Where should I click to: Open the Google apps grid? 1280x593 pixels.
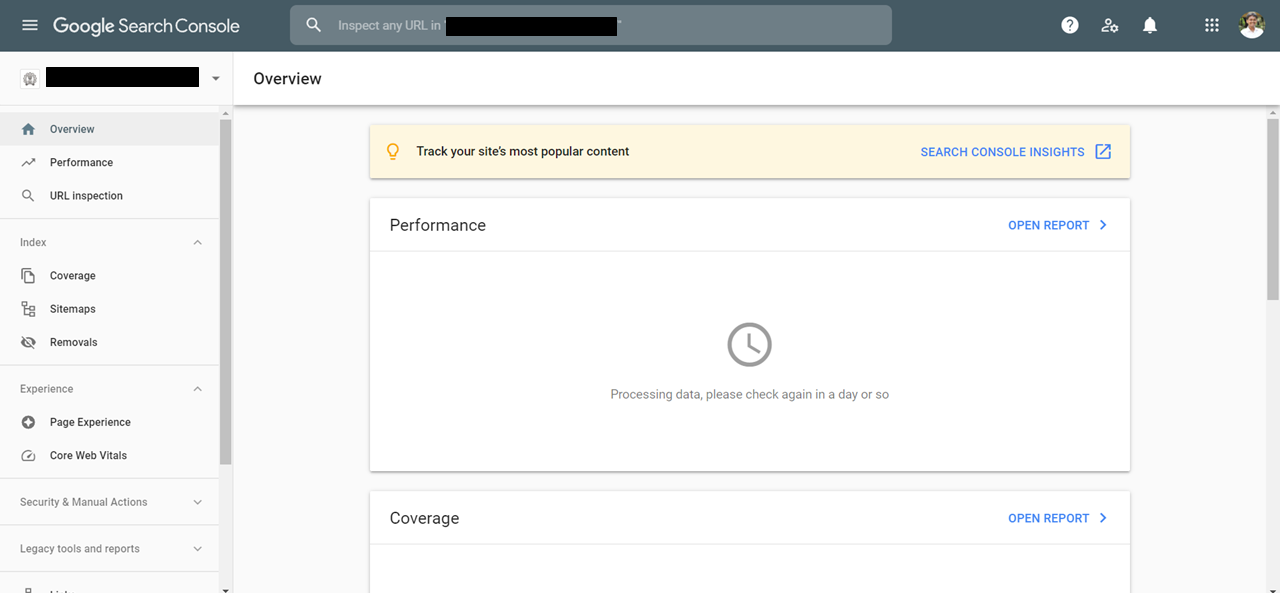tap(1212, 25)
